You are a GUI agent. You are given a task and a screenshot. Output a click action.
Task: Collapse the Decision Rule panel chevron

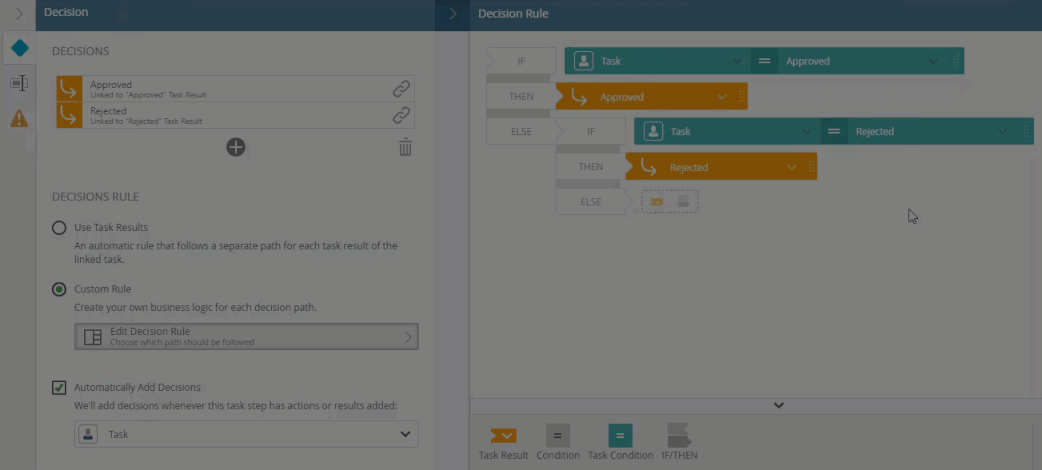click(453, 13)
